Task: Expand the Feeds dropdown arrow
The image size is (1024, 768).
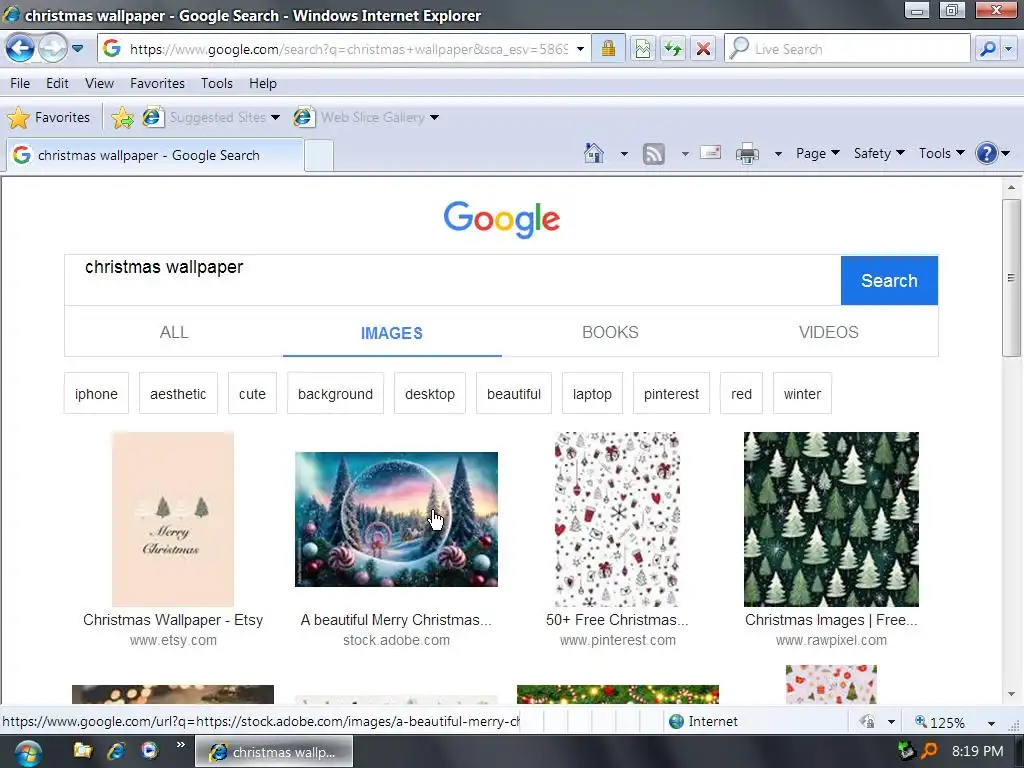Action: click(684, 154)
